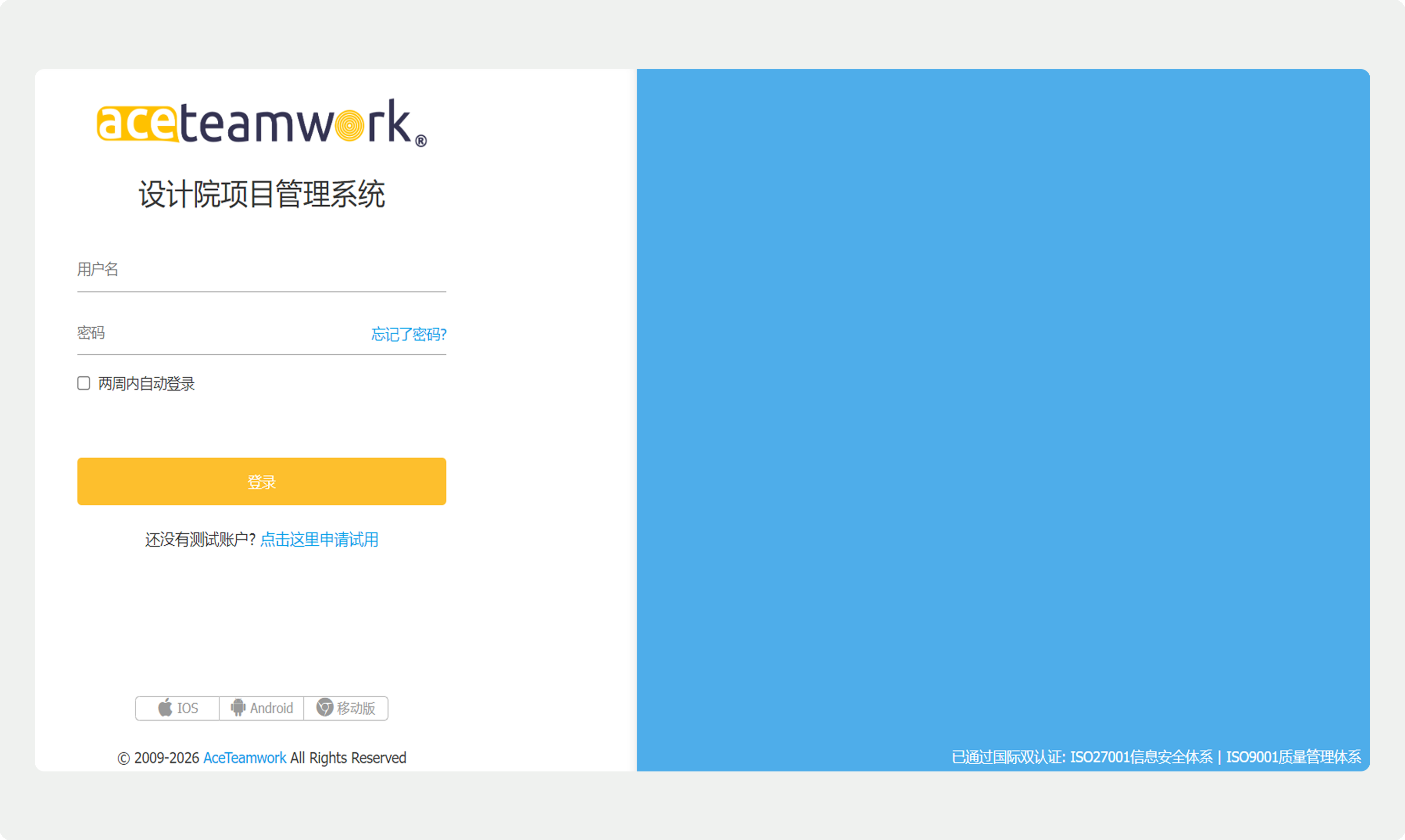Open the Android app download button

click(262, 708)
